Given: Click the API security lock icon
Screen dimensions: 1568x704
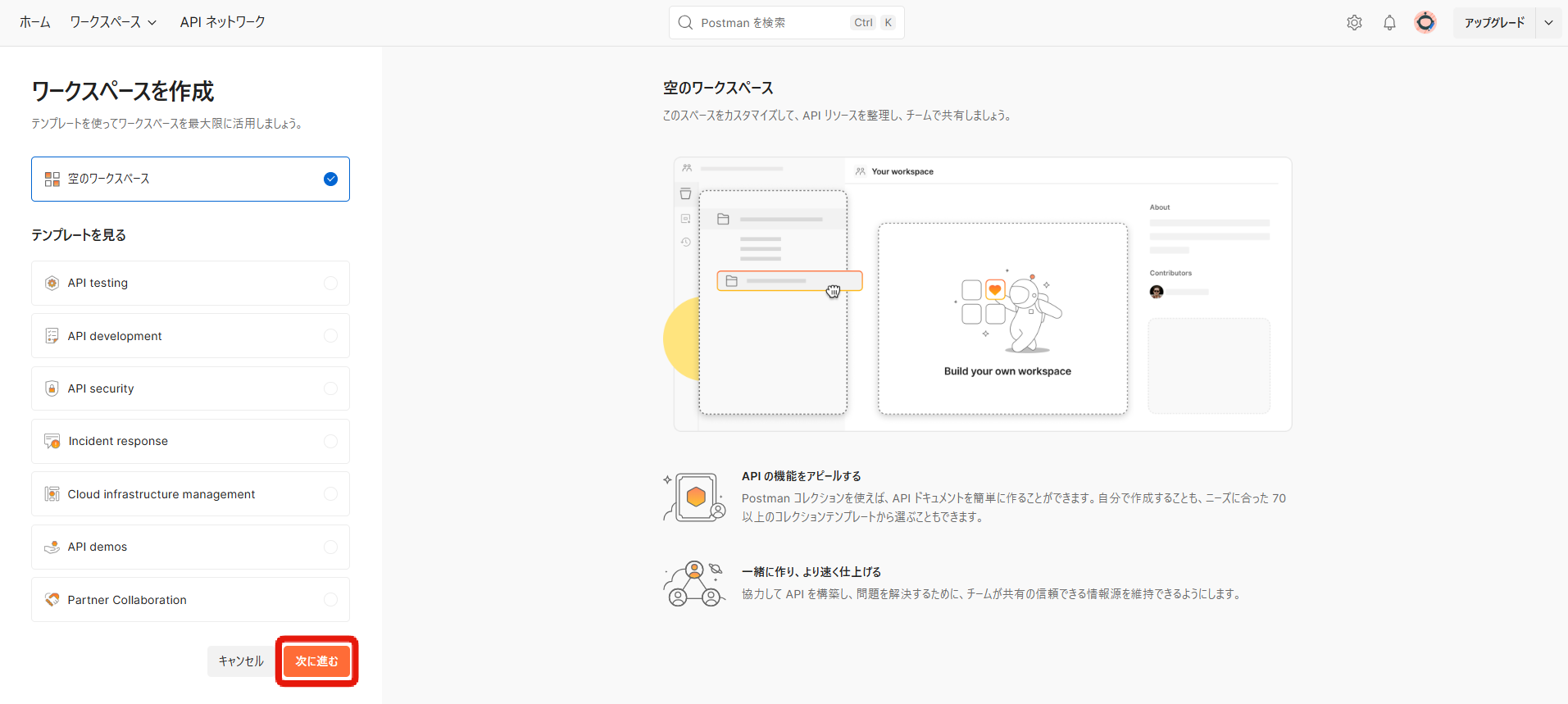Looking at the screenshot, I should [x=52, y=388].
